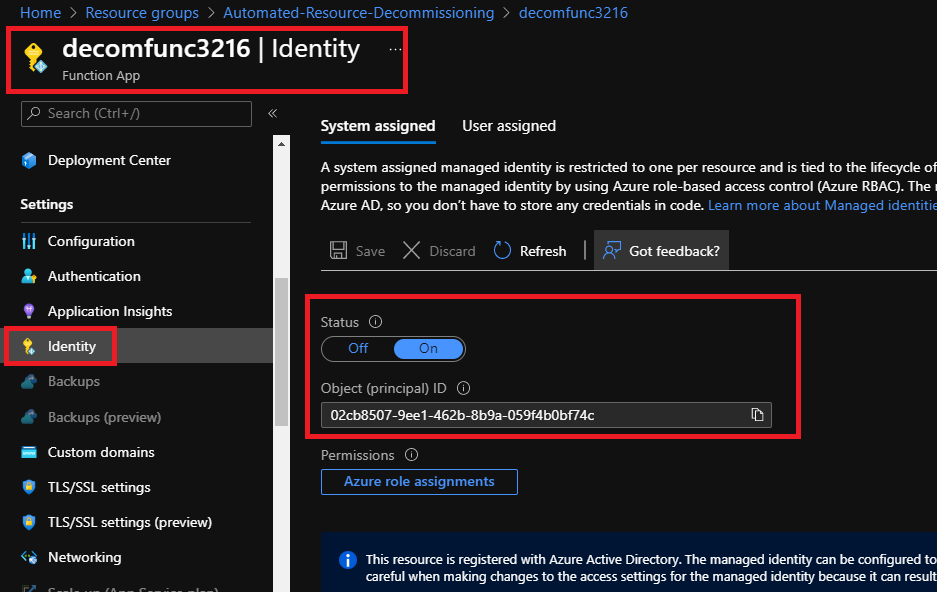Click the sidebar scroll up arrow
The height and width of the screenshot is (592, 937).
pos(281,144)
